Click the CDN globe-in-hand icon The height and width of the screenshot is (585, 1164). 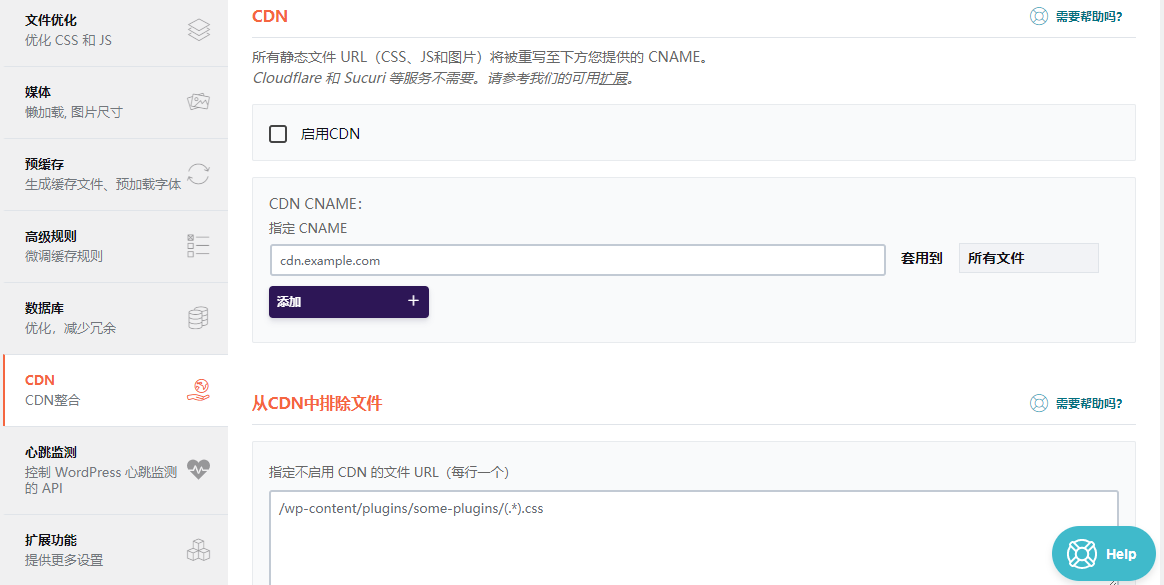(199, 390)
